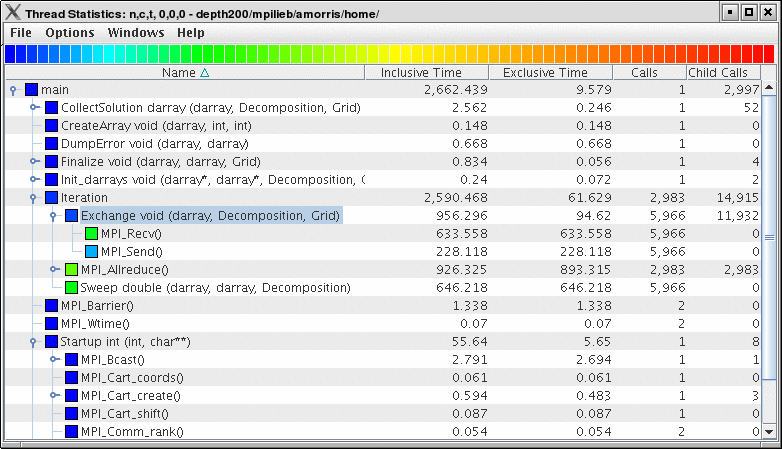Click the blue icon next to main
Screen dimensions: 782x449
(x=31, y=90)
